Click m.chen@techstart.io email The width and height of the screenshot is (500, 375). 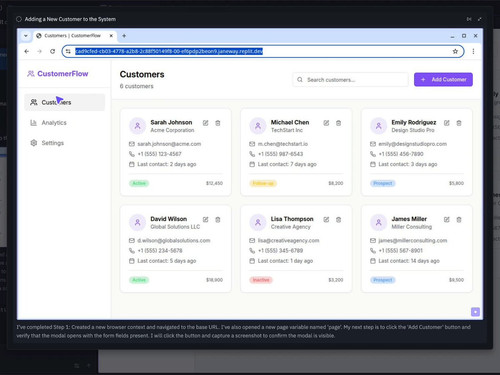(283, 144)
